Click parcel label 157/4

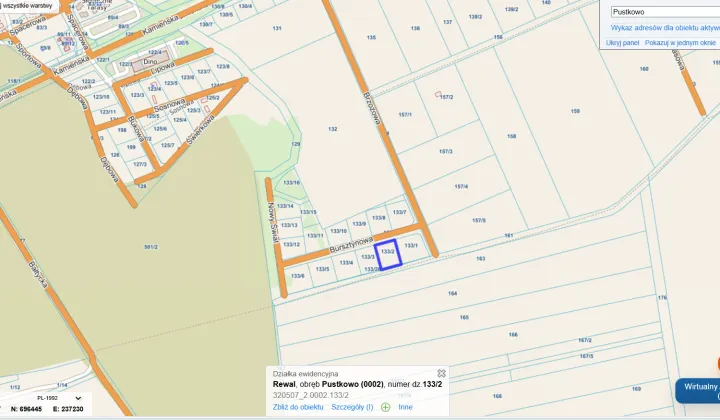(x=461, y=186)
